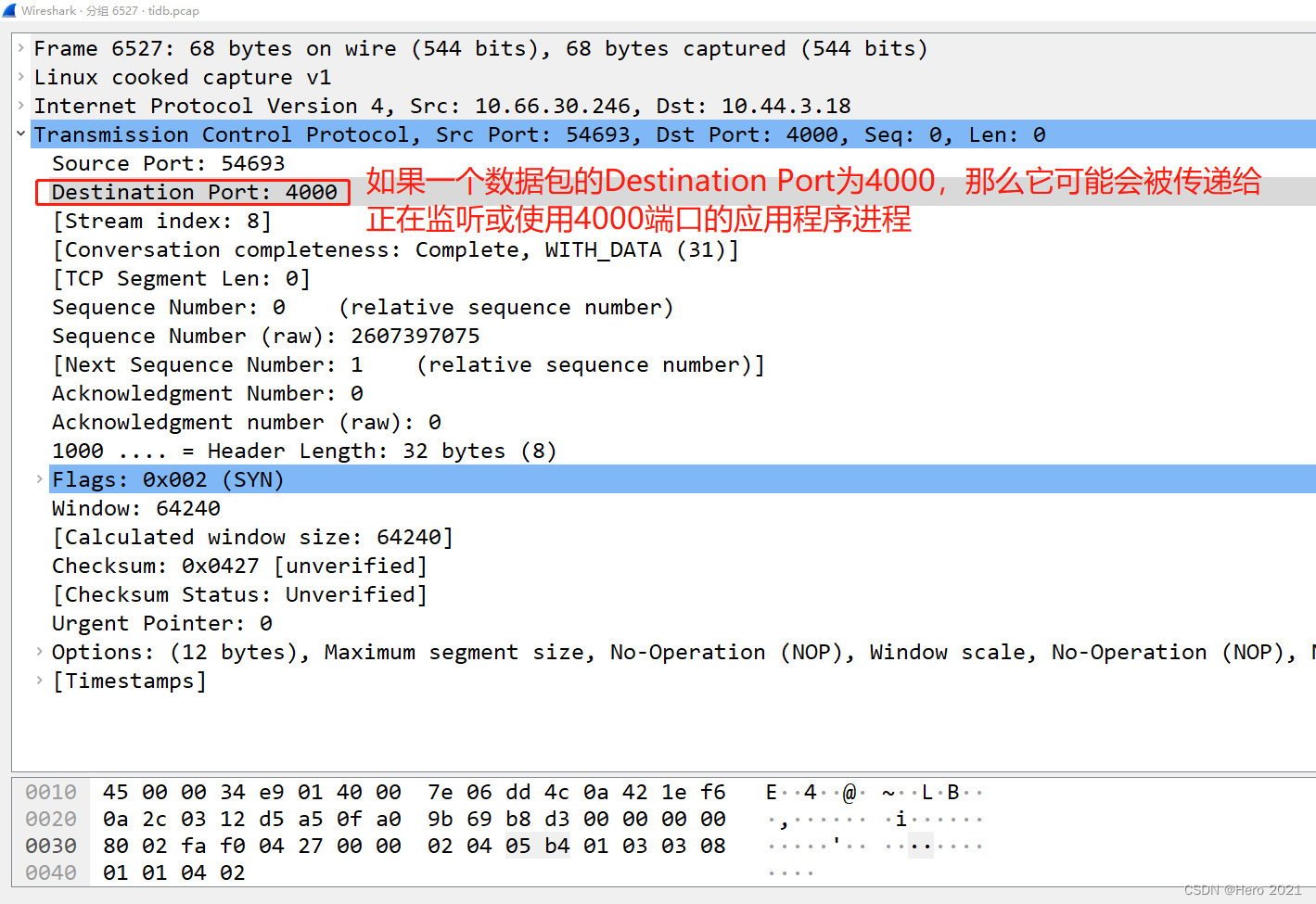Viewport: 1316px width, 904px height.
Task: Select the [TCP Segment Len: 0] line
Action: coord(182,278)
